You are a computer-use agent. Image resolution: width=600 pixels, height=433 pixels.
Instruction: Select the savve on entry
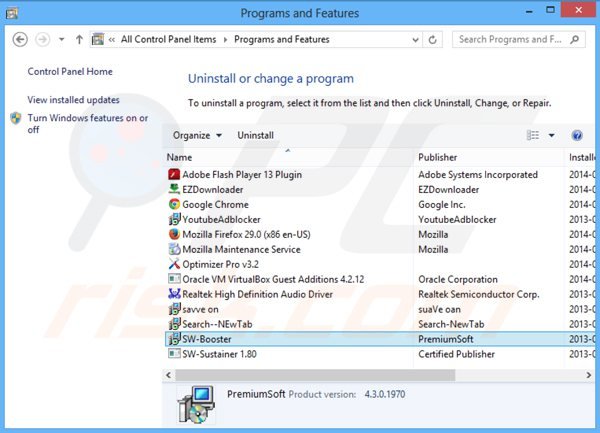point(200,309)
